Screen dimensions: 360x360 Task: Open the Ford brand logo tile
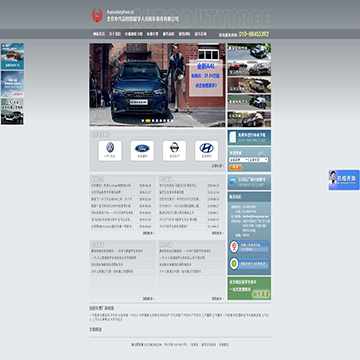[142, 151]
